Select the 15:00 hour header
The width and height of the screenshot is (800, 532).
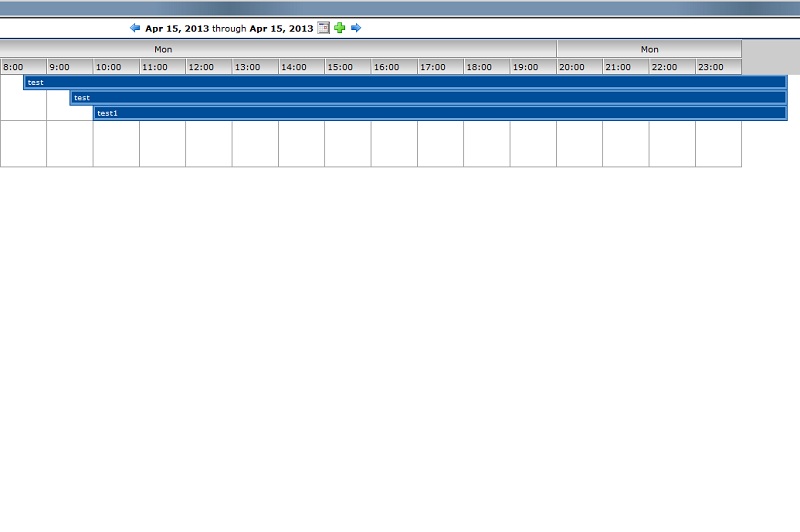point(347,67)
